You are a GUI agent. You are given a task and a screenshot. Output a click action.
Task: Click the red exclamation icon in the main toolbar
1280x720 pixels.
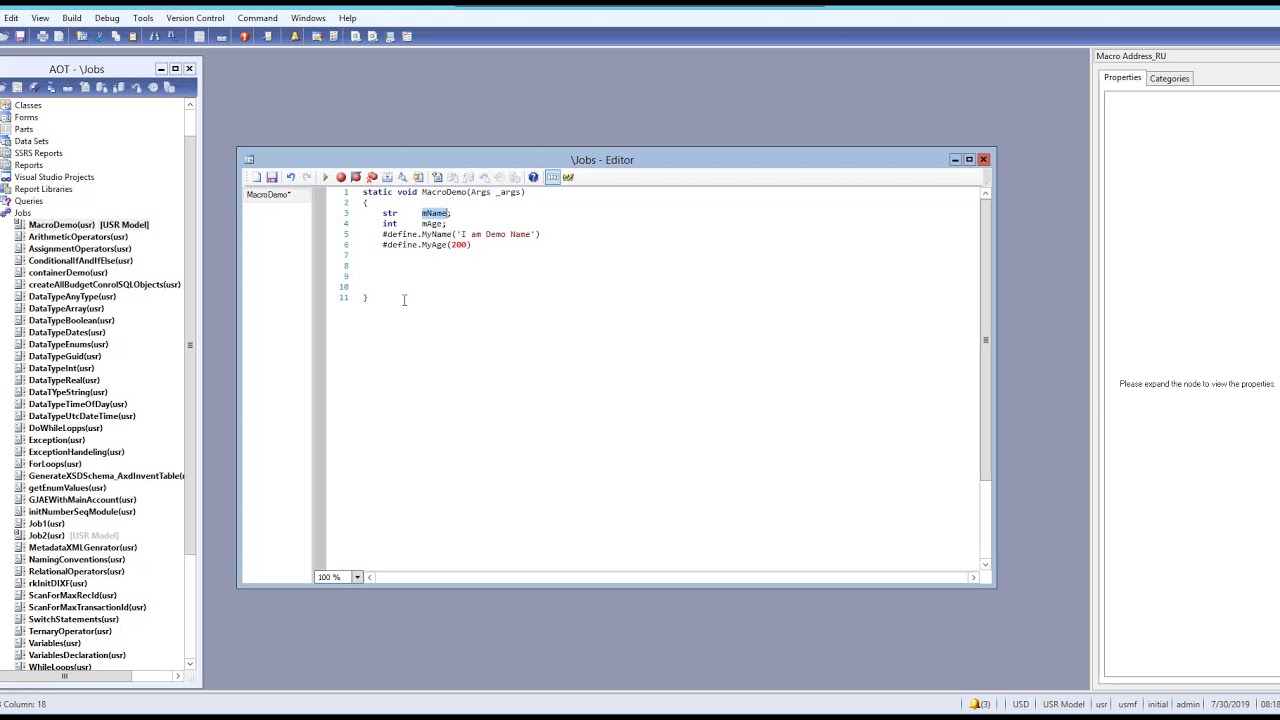244,37
